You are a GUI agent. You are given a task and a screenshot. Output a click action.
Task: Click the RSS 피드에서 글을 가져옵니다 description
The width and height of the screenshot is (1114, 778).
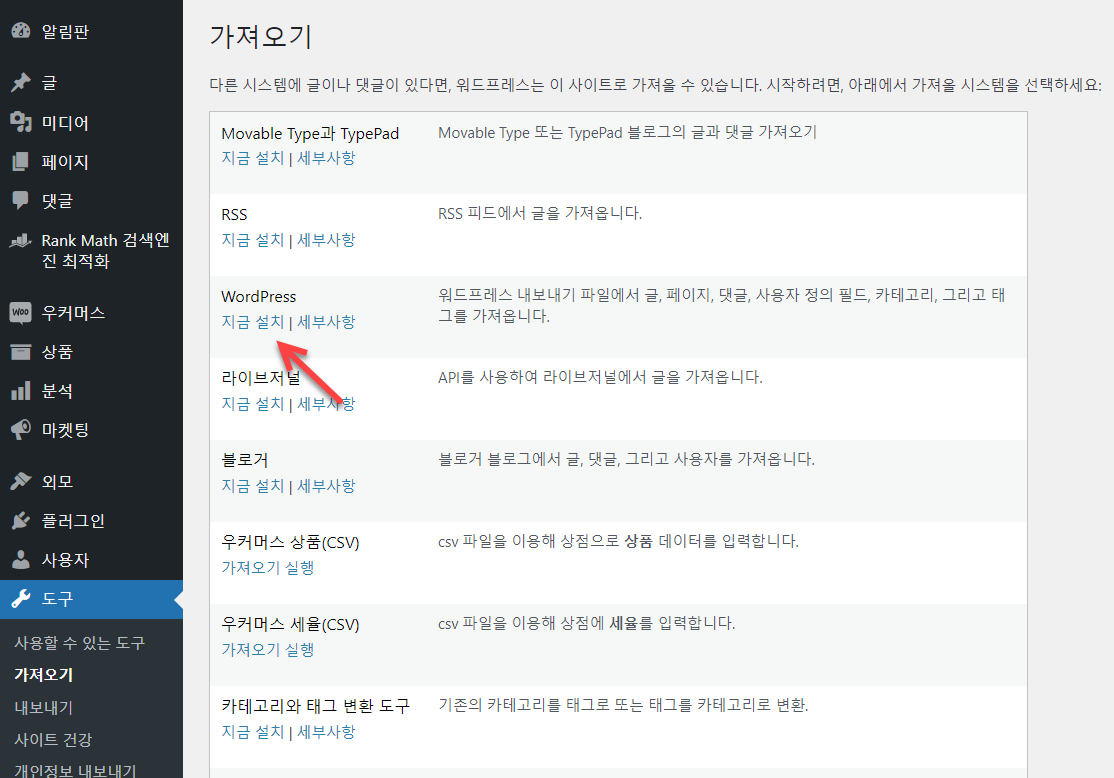[x=540, y=213]
